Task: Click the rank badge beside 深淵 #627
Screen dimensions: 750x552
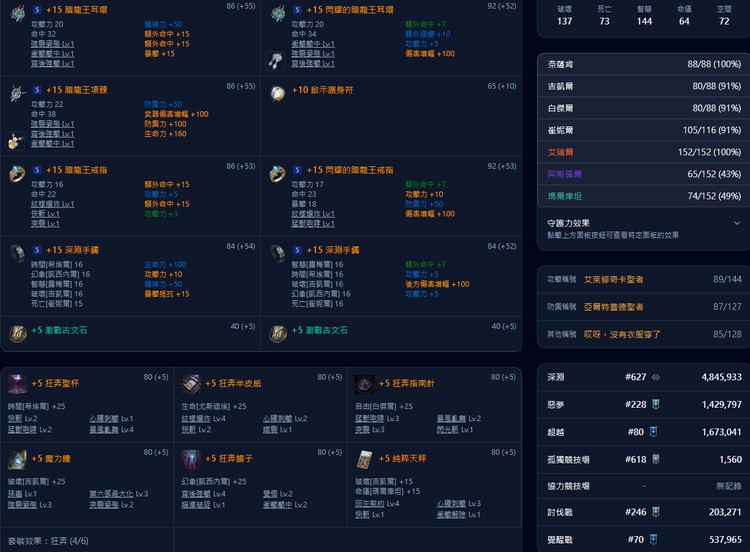Action: coord(656,377)
